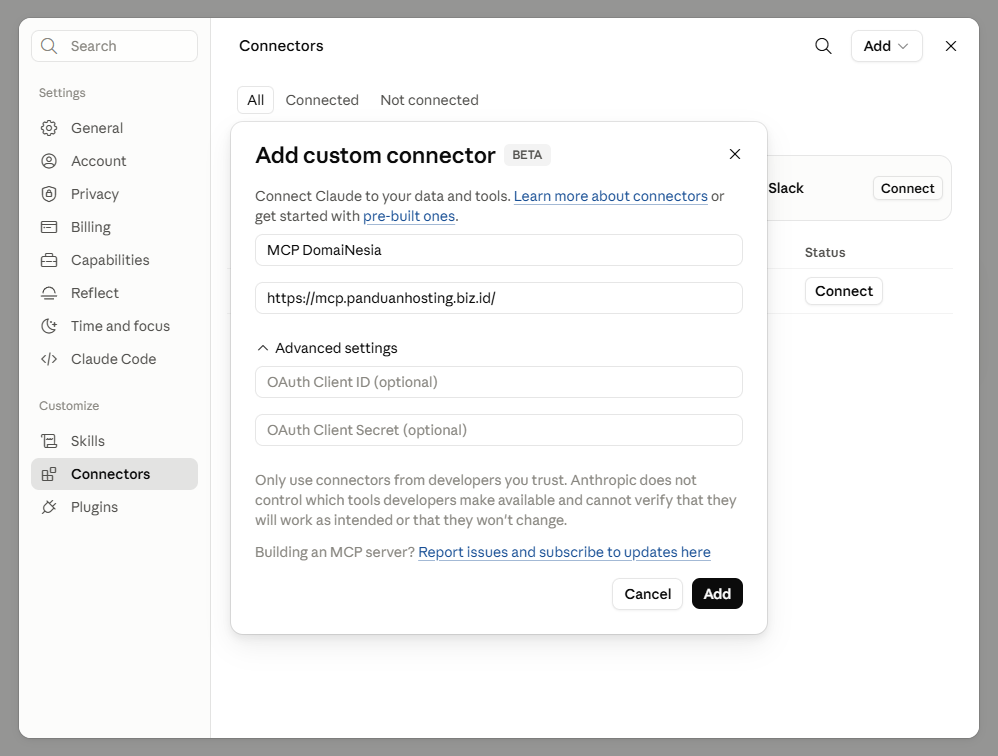Click the Customize section label
Screen dimensions: 998x756
pyautogui.click(x=69, y=406)
